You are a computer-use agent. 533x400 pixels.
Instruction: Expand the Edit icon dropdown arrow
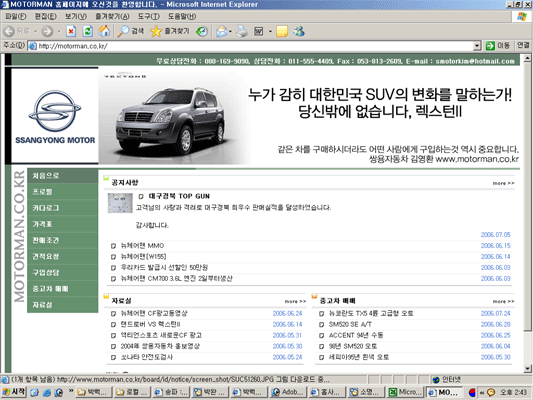[x=270, y=31]
